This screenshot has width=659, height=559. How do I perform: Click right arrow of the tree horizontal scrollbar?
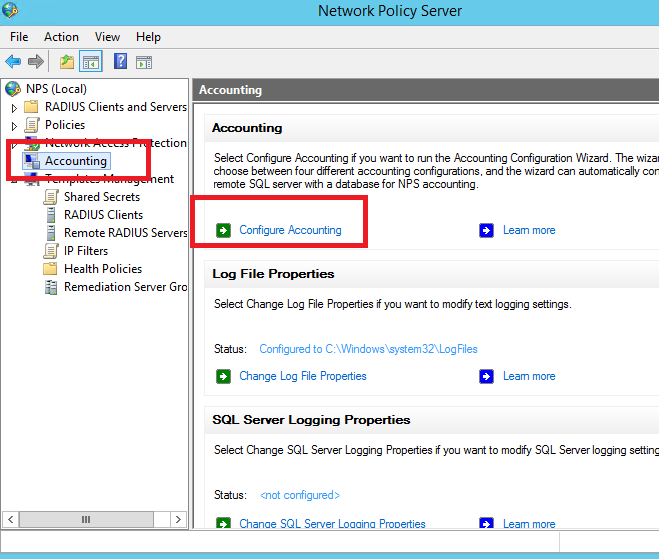click(178, 519)
